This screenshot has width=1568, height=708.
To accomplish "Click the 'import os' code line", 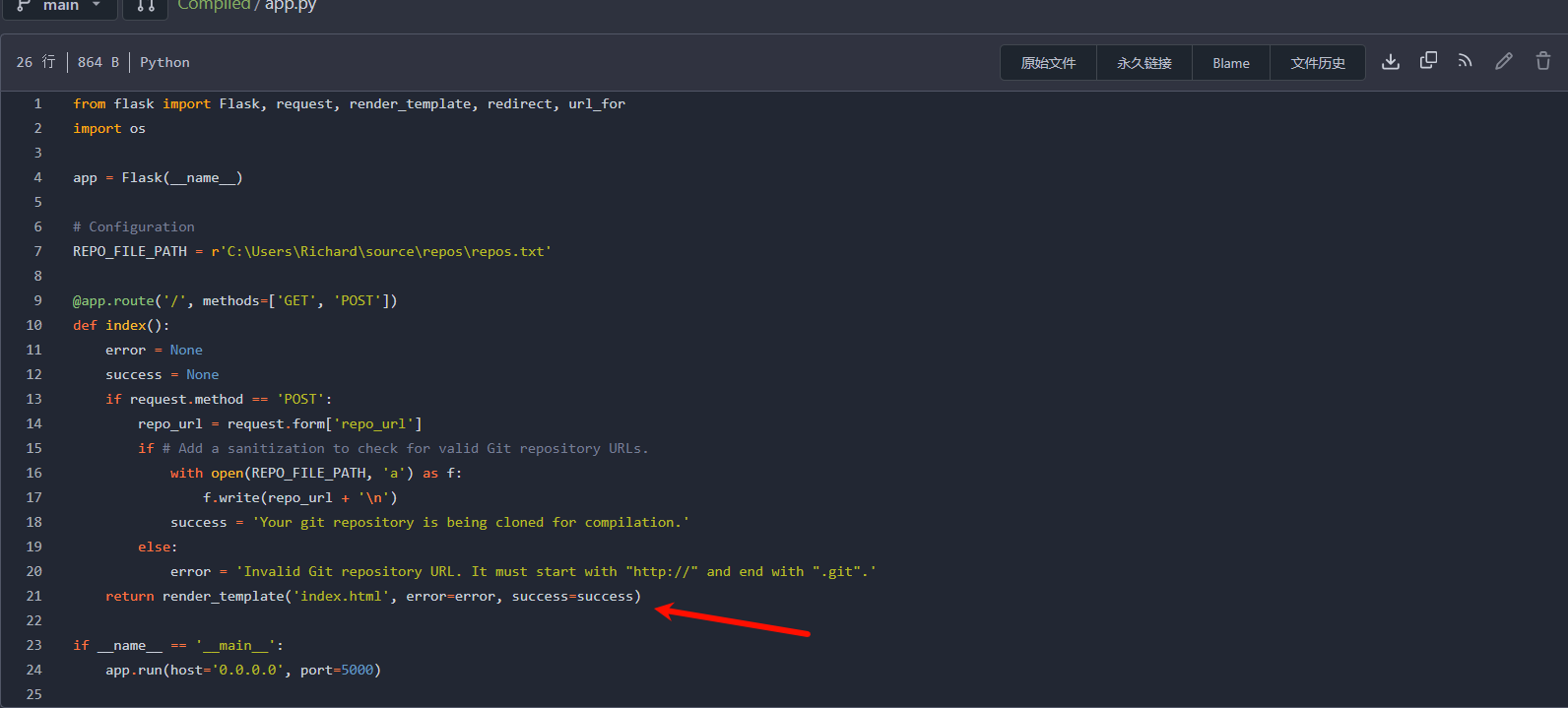I will coord(109,128).
